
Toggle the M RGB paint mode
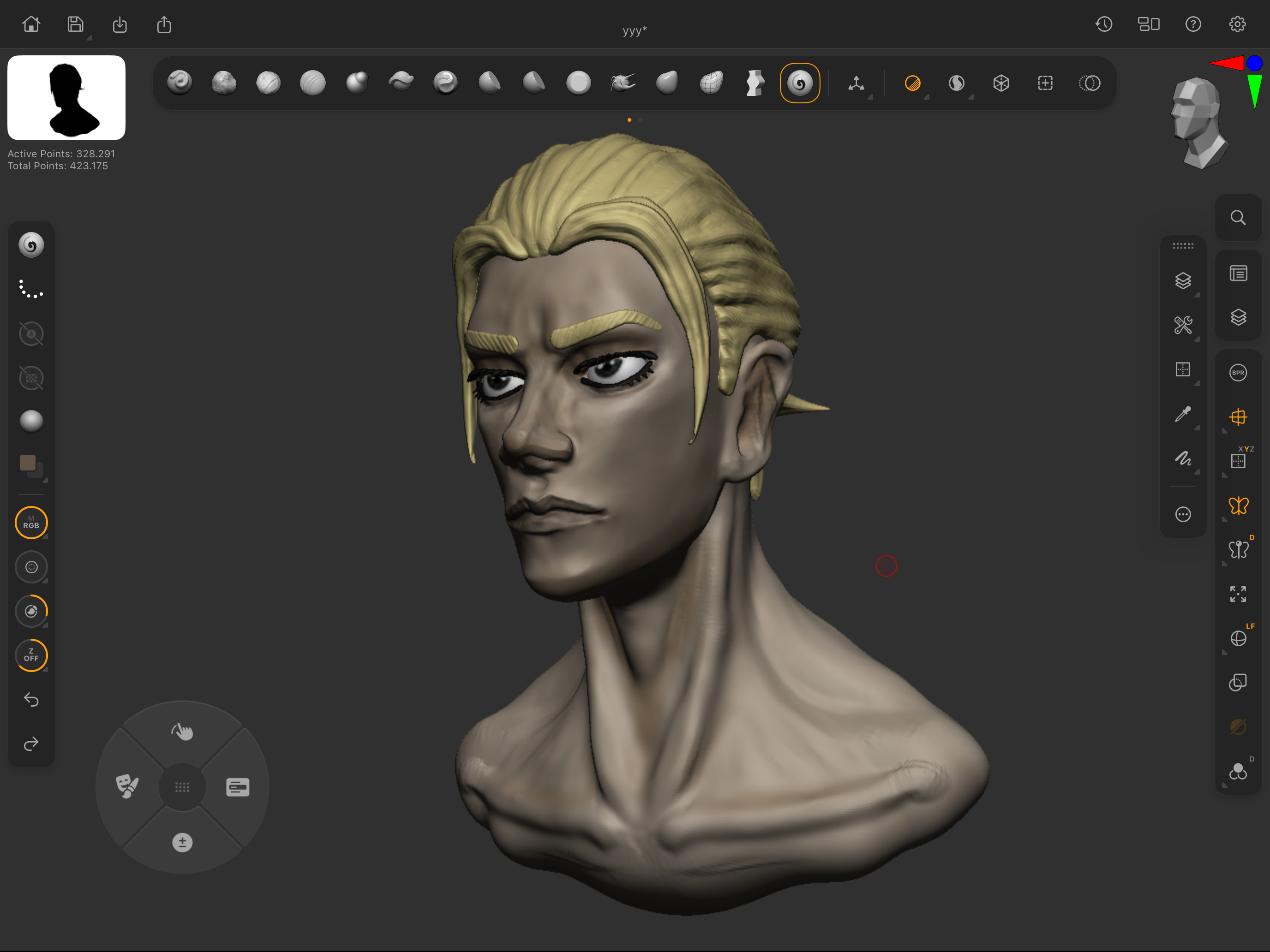point(31,523)
